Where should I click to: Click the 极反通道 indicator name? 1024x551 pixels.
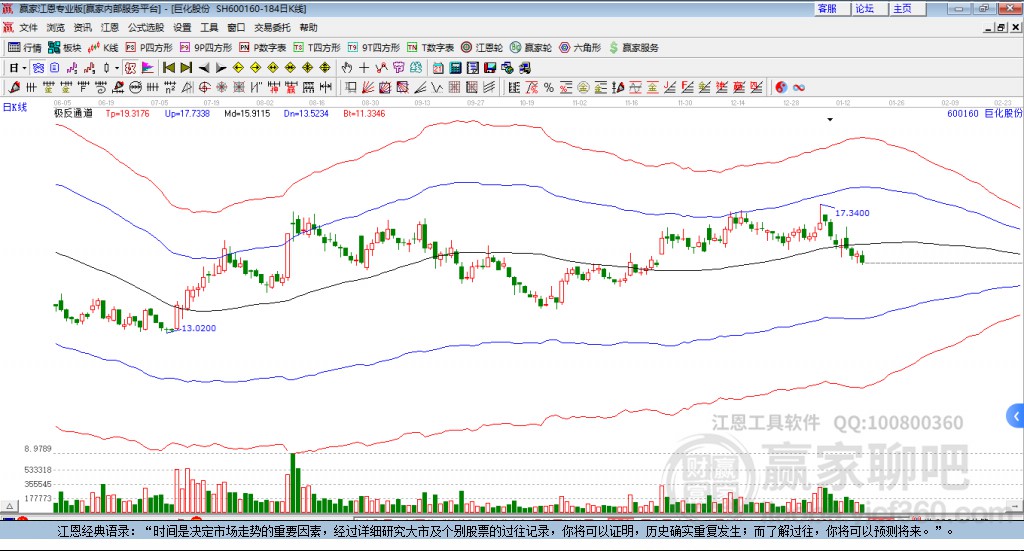(x=73, y=113)
